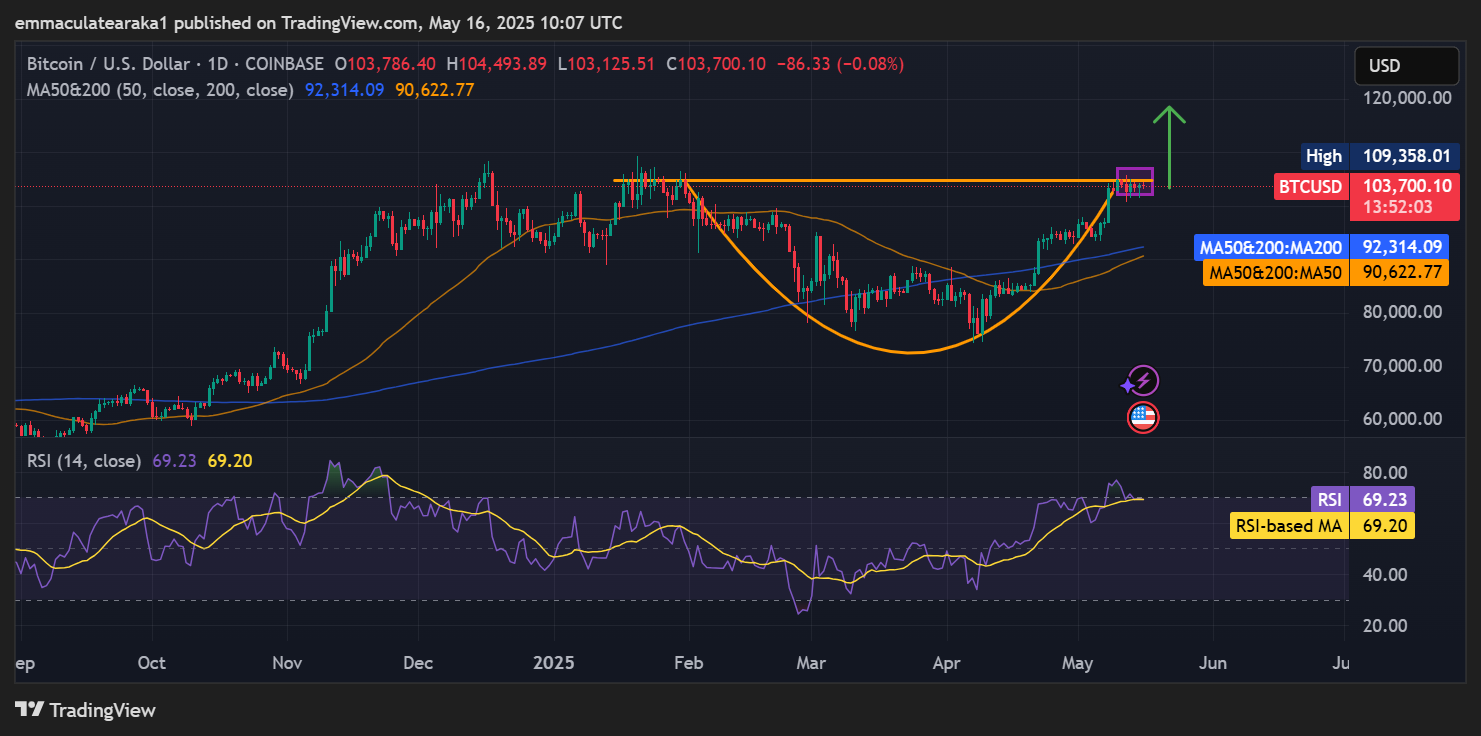This screenshot has width=1481, height=736.
Task: Click the yellow 69.20 RSI legend value
Action: click(x=229, y=461)
